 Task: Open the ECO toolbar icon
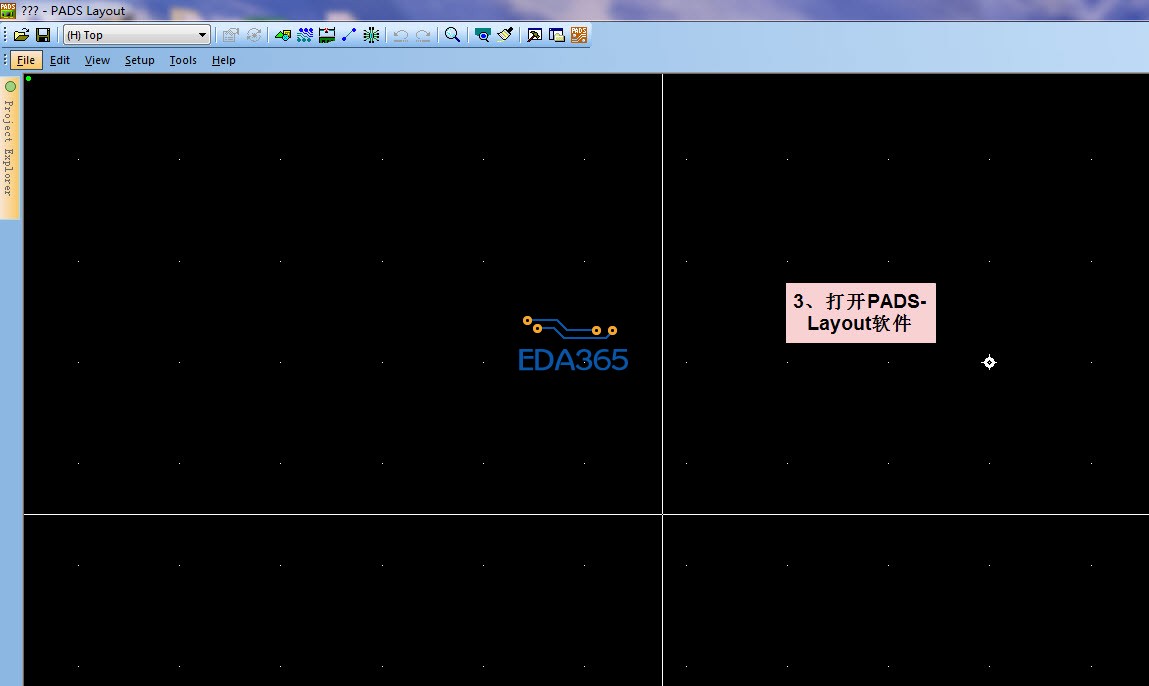tap(349, 34)
